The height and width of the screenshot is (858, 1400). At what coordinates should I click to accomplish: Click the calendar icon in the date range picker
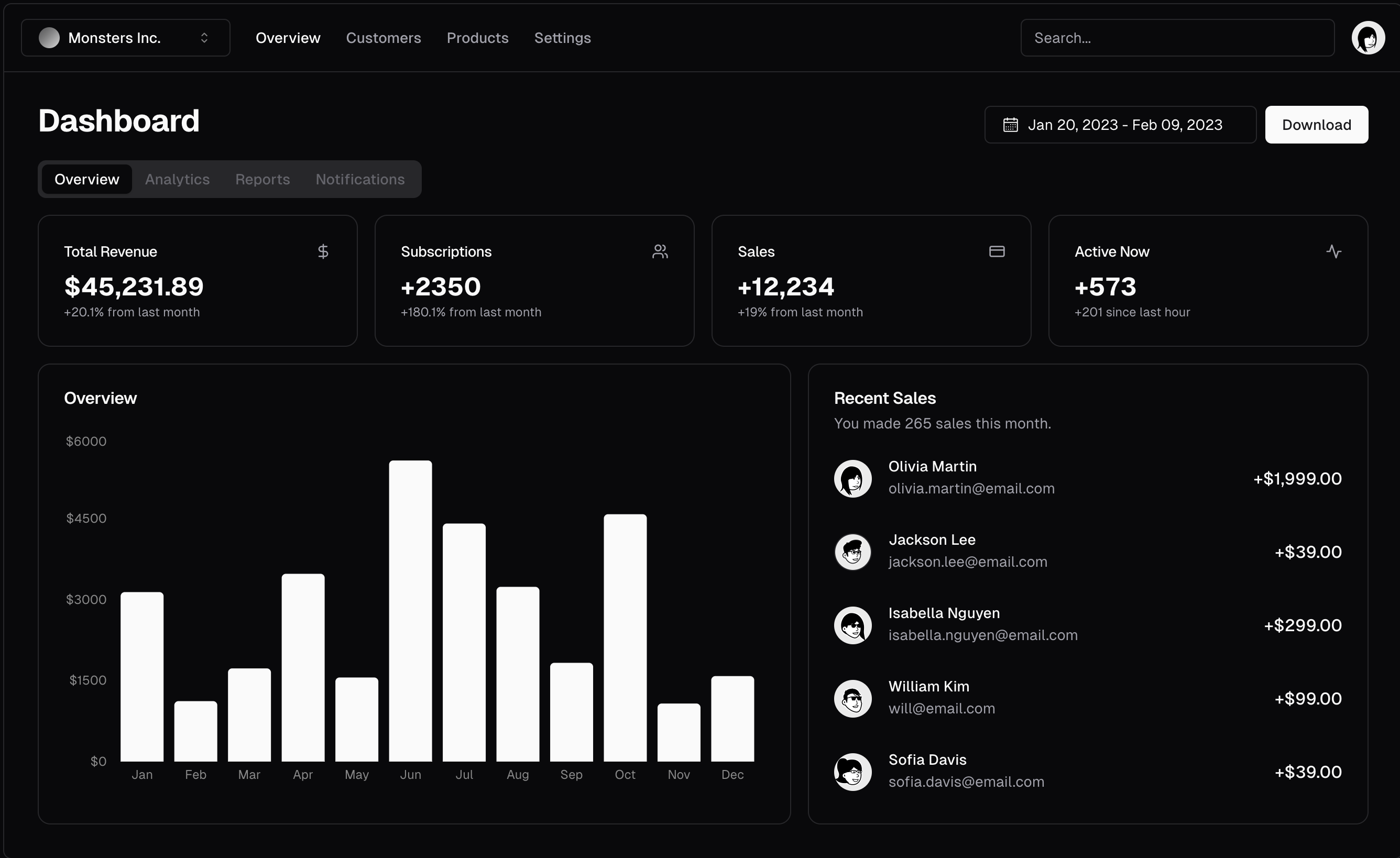click(x=1010, y=125)
